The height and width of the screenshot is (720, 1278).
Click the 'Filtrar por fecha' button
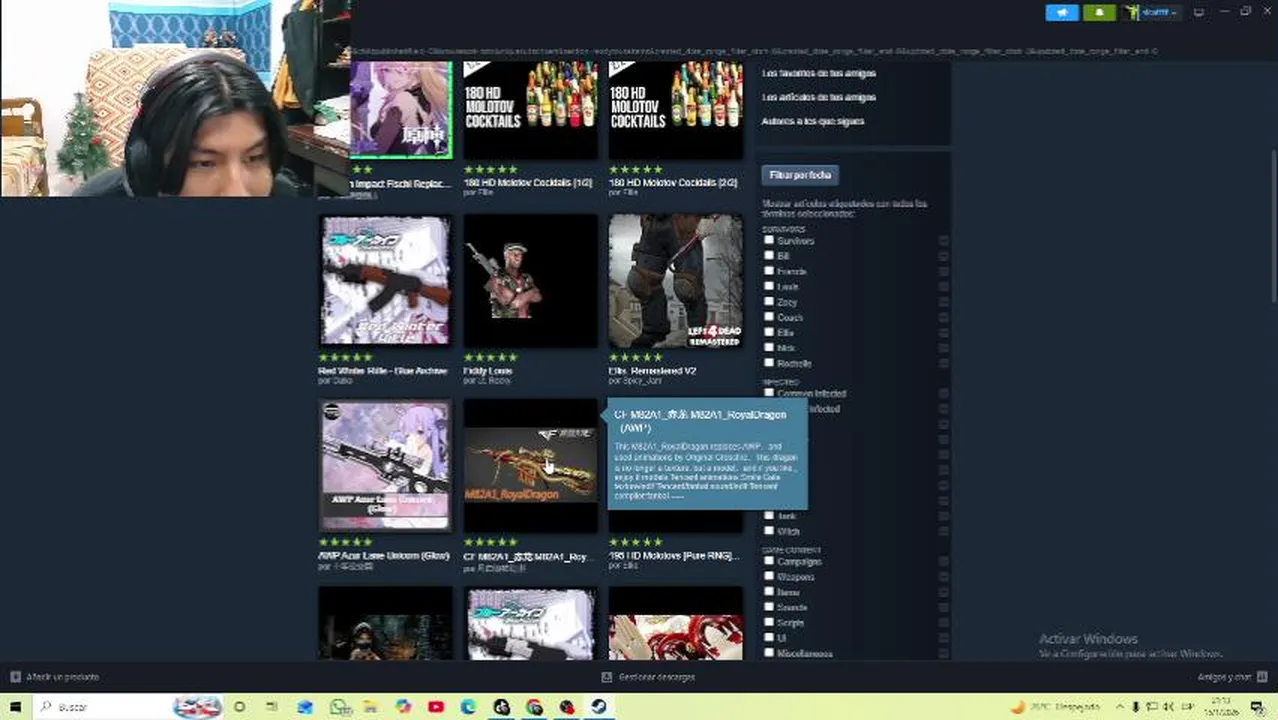[x=799, y=175]
